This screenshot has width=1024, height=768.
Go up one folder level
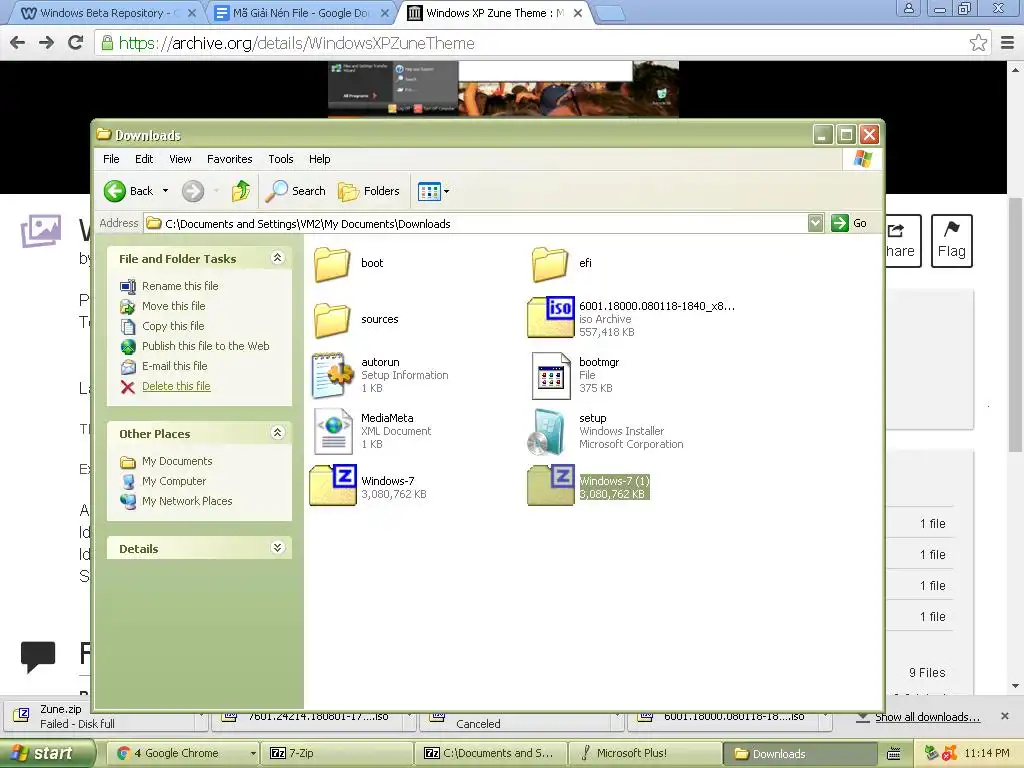pyautogui.click(x=241, y=191)
